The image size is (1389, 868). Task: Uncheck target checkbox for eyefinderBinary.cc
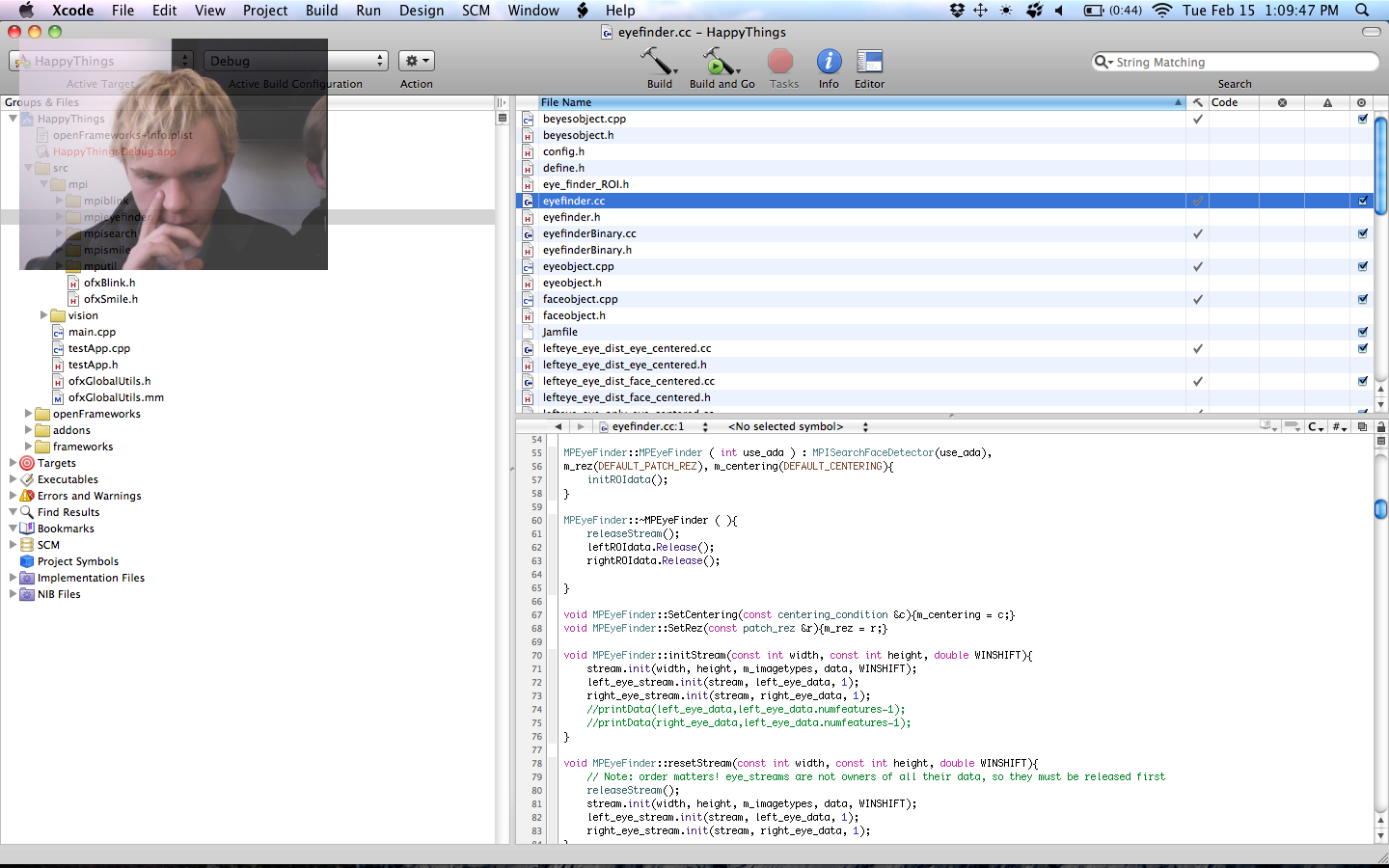(x=1363, y=234)
